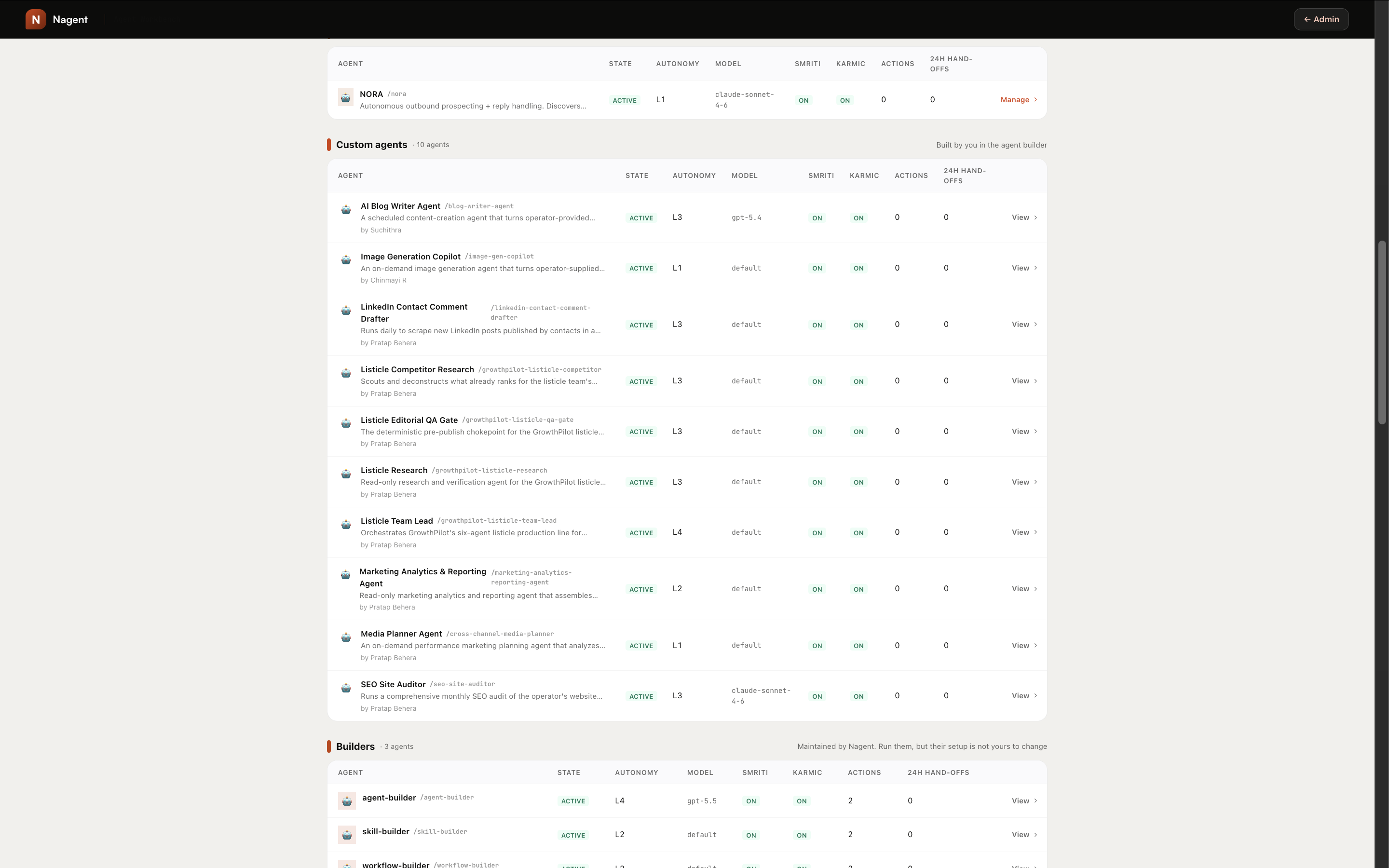Click the ACTIVE badge for Listicle Research
Viewport: 1389px width, 868px height.
click(641, 482)
